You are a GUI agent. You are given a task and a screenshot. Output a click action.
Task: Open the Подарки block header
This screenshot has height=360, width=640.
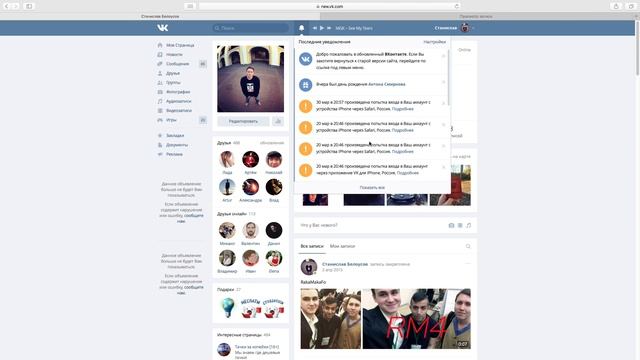pos(229,289)
